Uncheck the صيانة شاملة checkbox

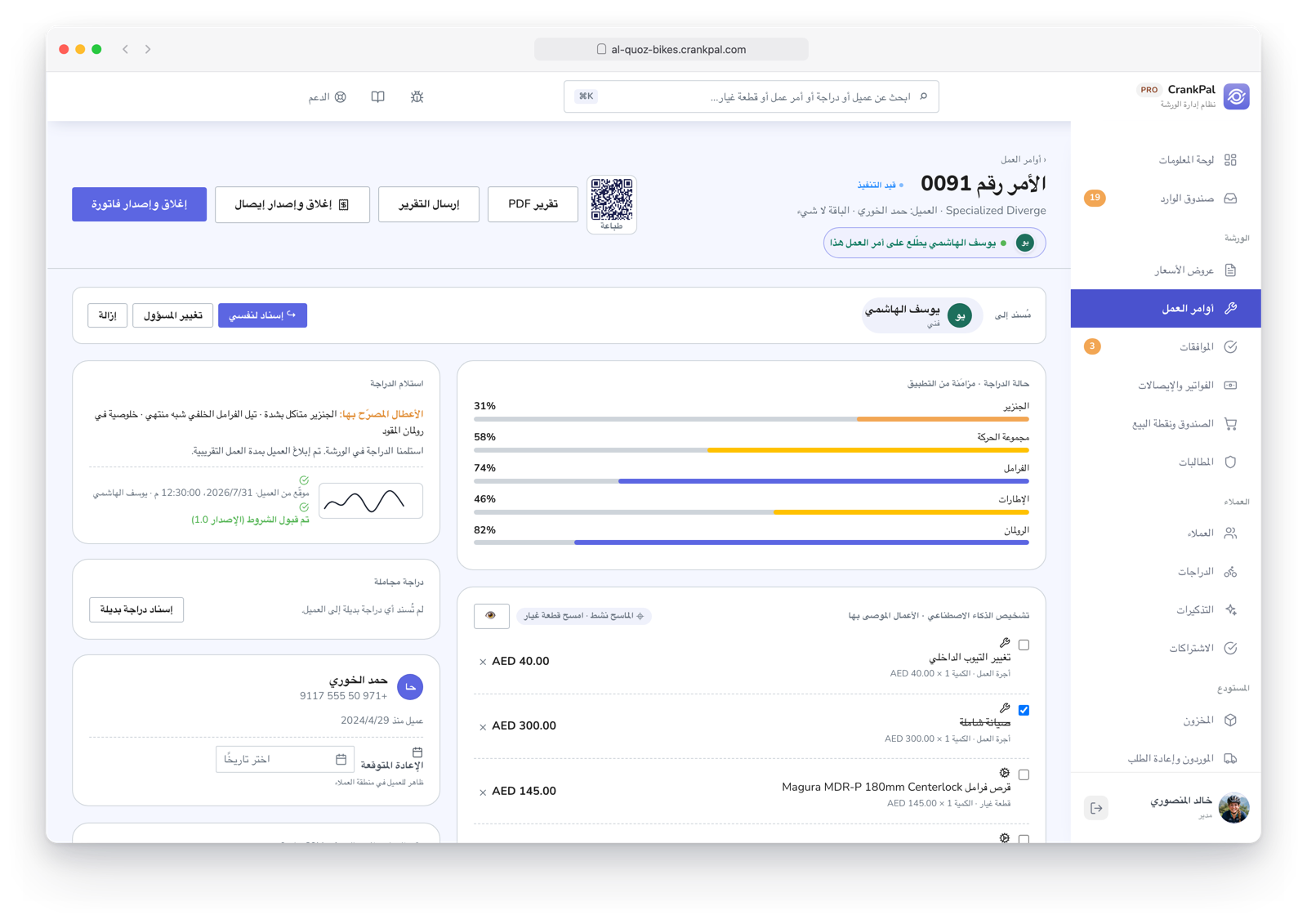(x=1024, y=710)
